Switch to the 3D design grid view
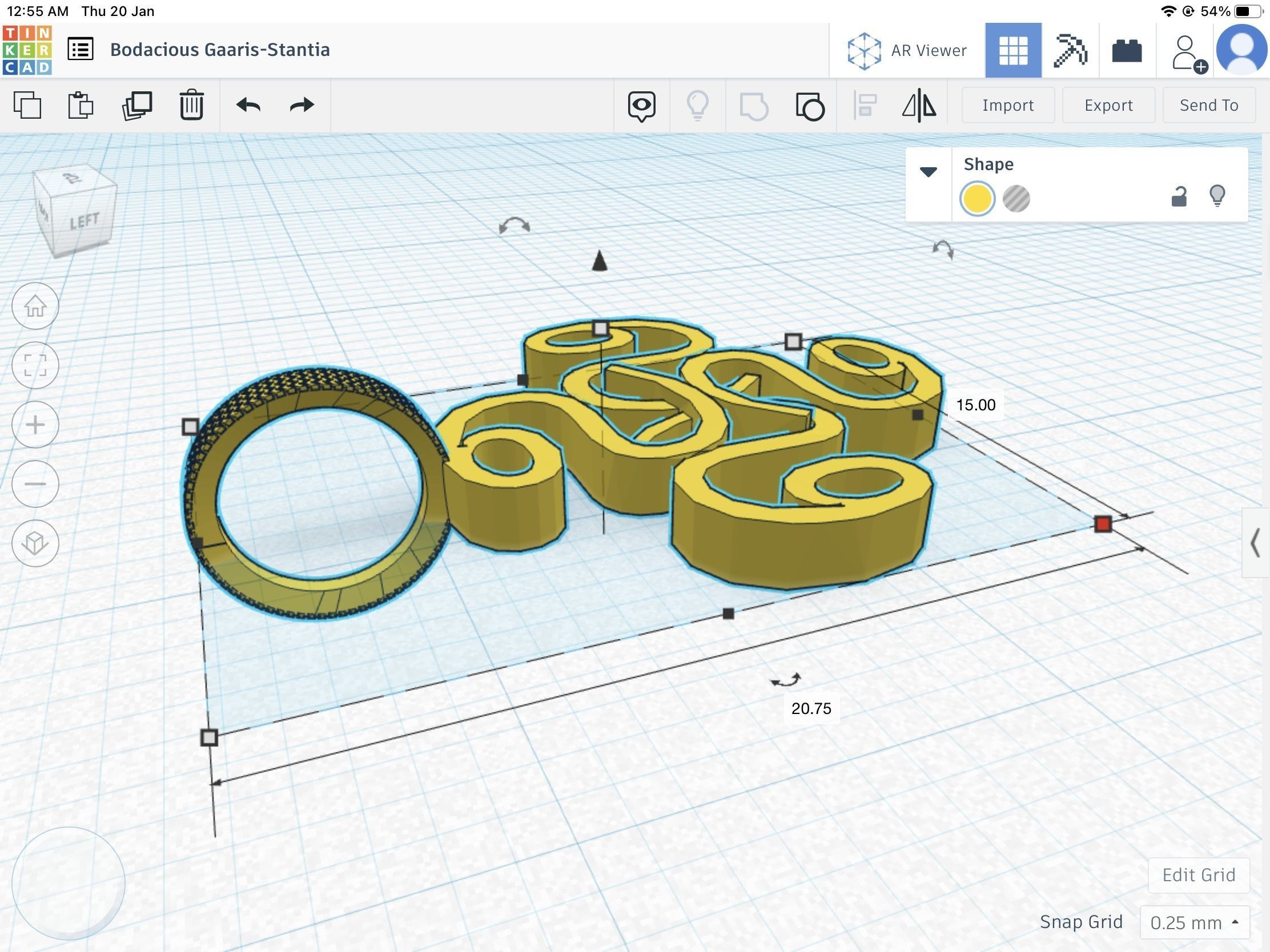Viewport: 1270px width, 952px height. pyautogui.click(x=1013, y=50)
